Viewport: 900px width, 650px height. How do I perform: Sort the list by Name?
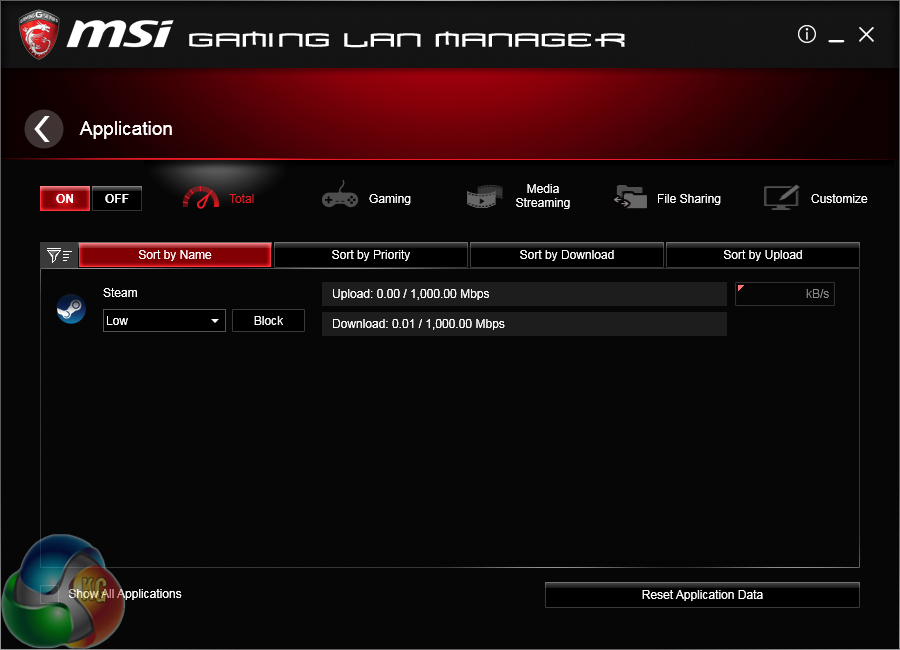coord(175,255)
